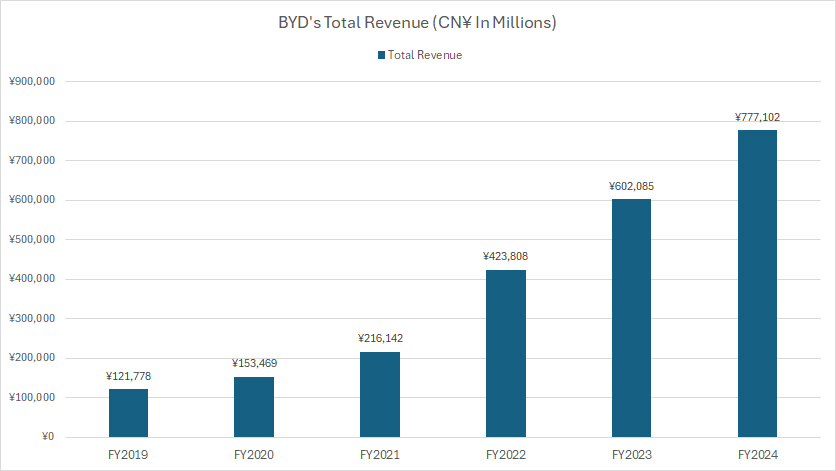The height and width of the screenshot is (471, 836).
Task: Select the Total Revenue legend label
Action: tap(425, 55)
